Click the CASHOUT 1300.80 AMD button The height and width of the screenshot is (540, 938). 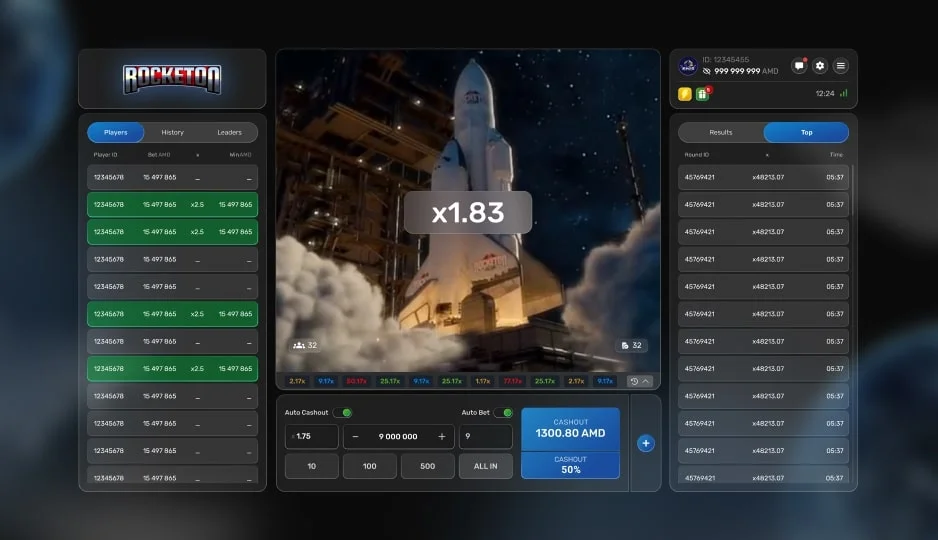570,429
